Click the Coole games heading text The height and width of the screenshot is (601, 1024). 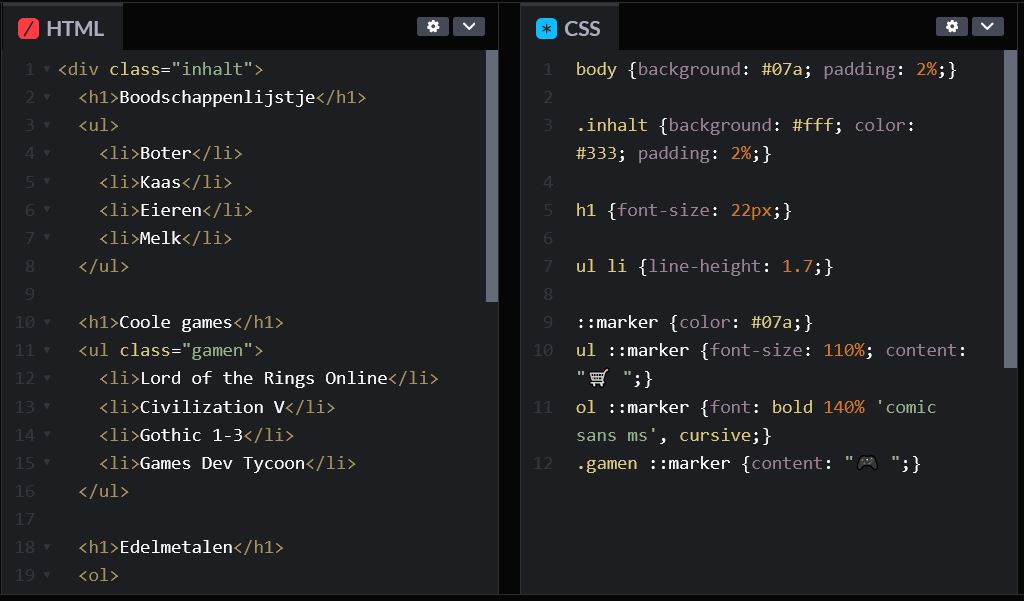pyautogui.click(x=176, y=322)
